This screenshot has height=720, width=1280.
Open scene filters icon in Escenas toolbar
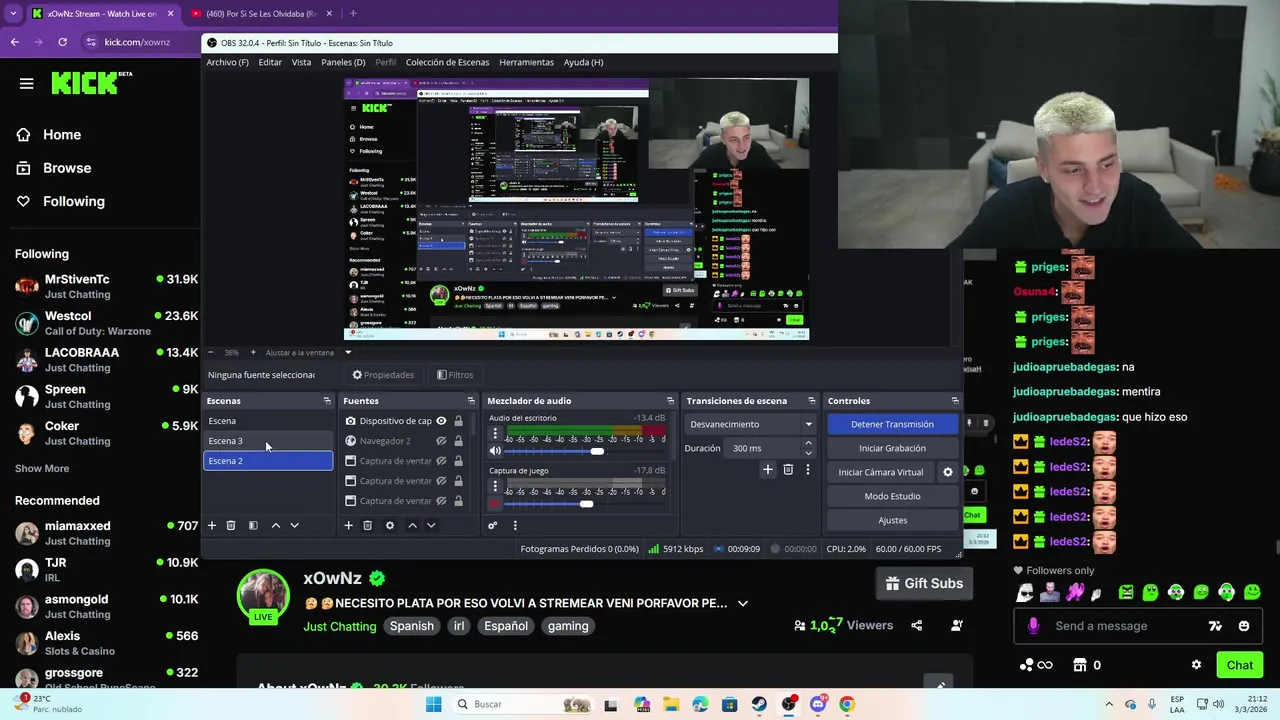tap(253, 525)
